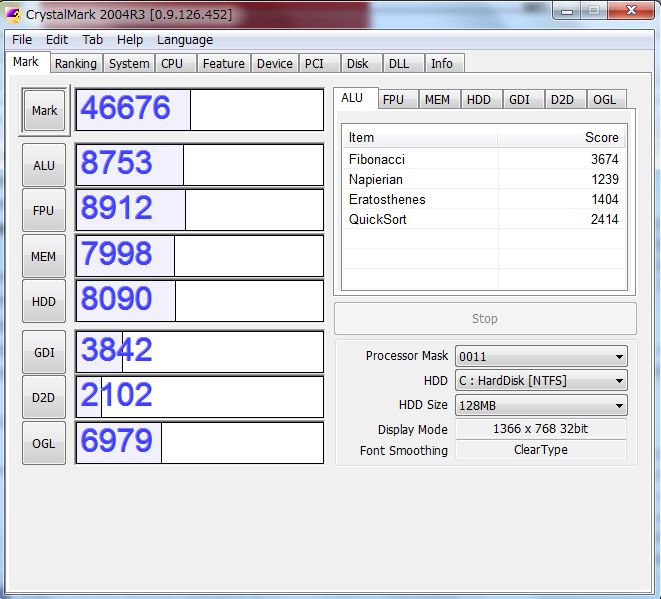Select the OGL results sub-tab

pos(604,99)
